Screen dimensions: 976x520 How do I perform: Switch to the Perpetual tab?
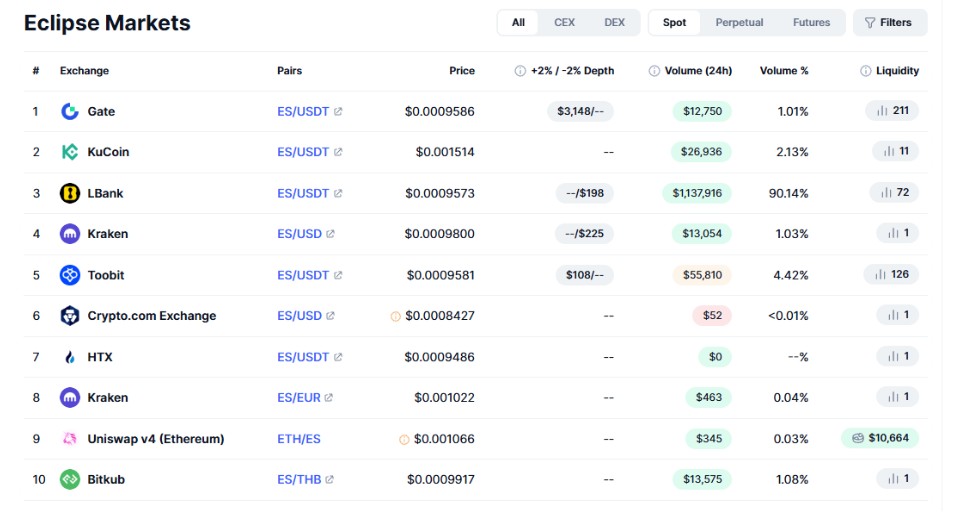point(739,22)
